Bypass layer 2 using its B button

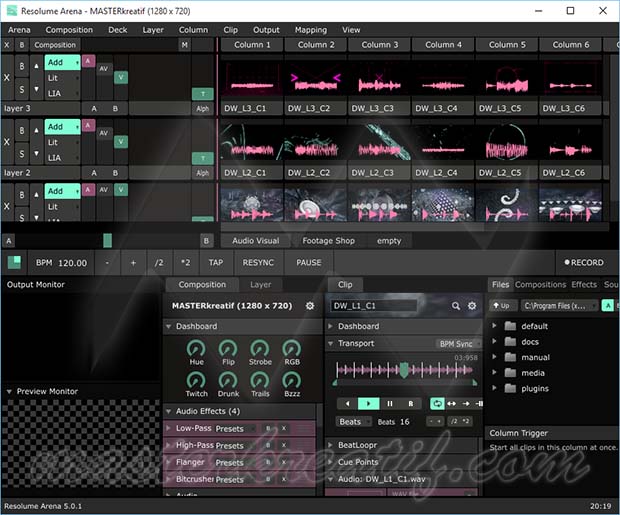coord(22,131)
